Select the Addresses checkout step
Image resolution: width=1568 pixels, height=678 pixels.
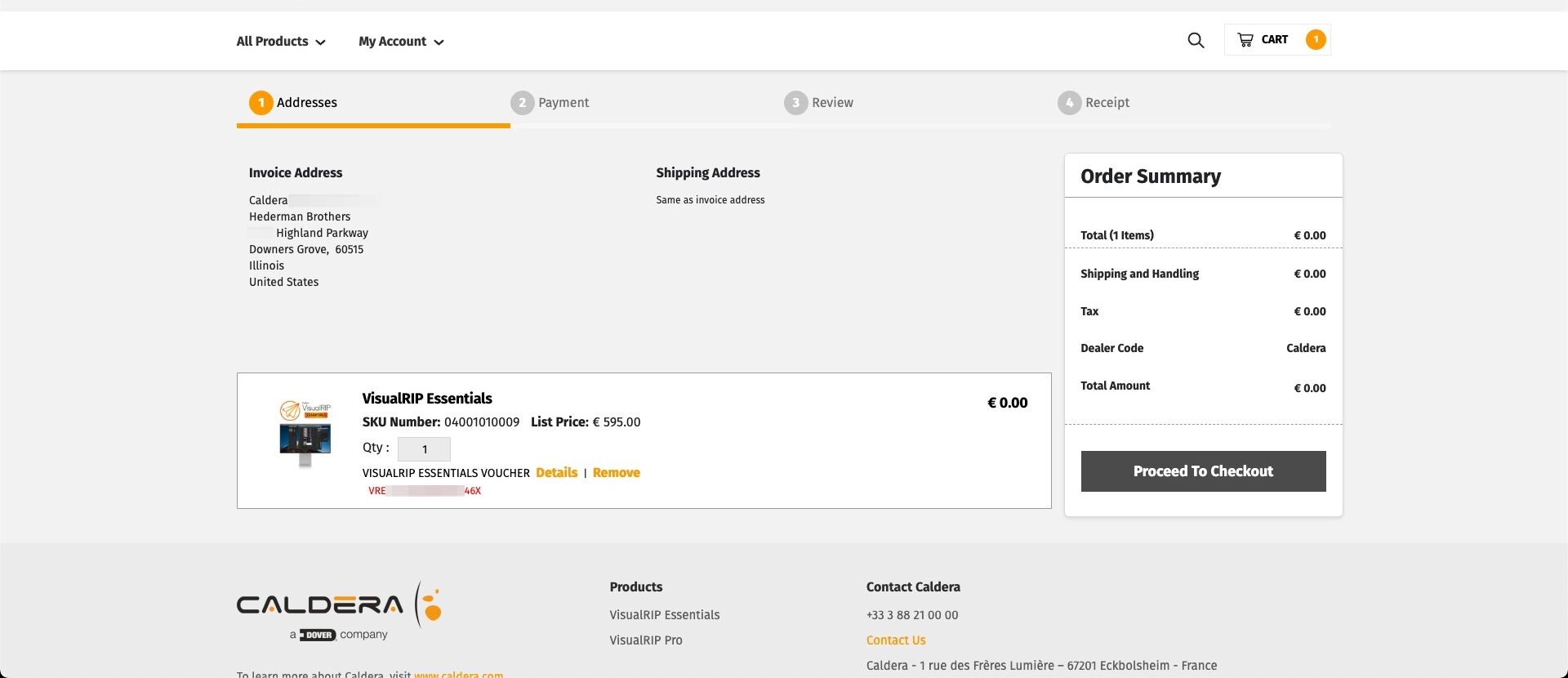[x=293, y=103]
